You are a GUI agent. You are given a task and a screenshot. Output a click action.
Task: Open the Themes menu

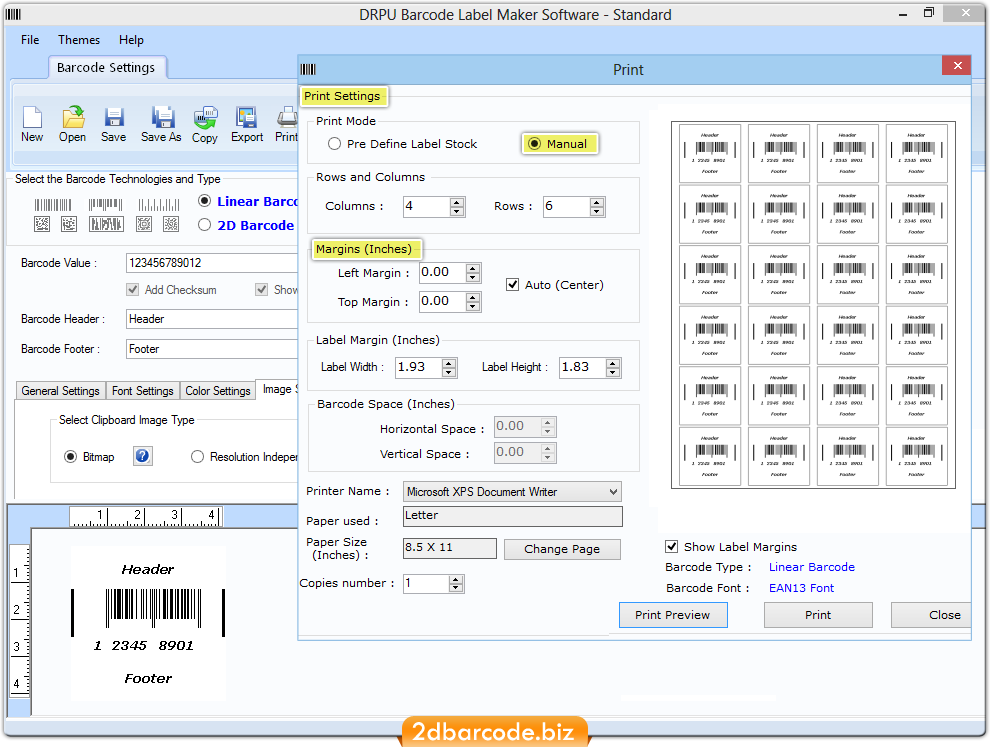pyautogui.click(x=79, y=40)
